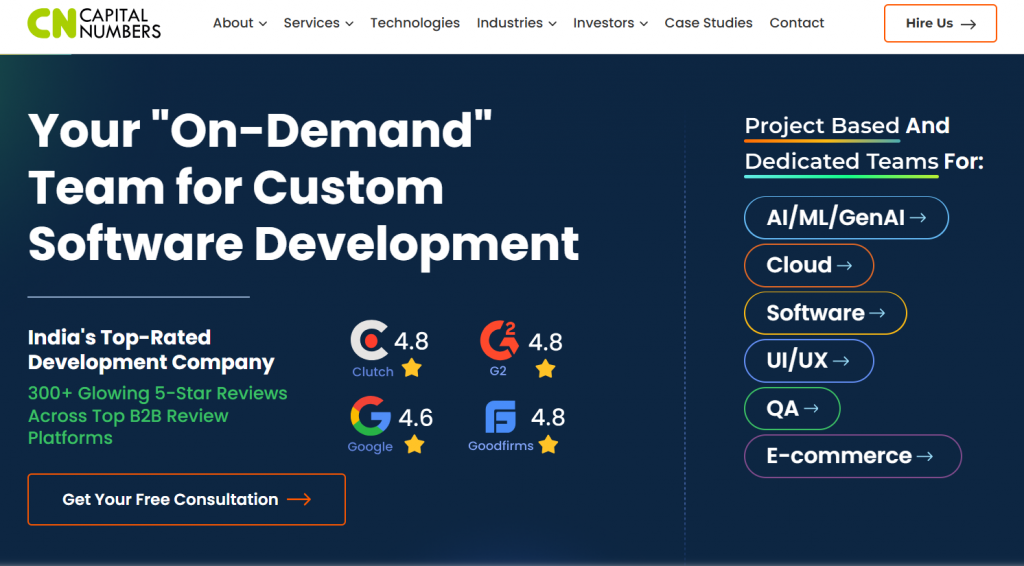1024x566 pixels.
Task: Open the Services menu
Action: pyautogui.click(x=318, y=23)
